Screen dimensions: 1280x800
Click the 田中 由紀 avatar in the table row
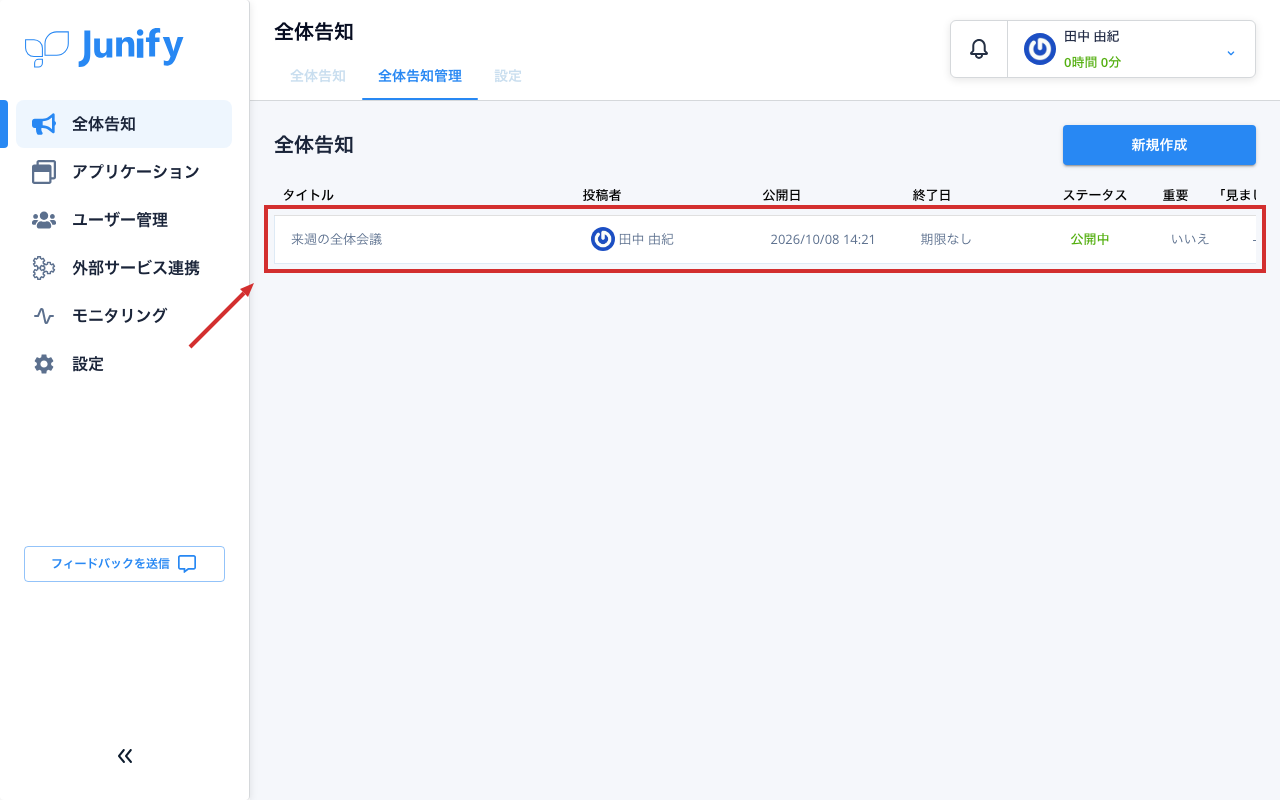point(603,239)
